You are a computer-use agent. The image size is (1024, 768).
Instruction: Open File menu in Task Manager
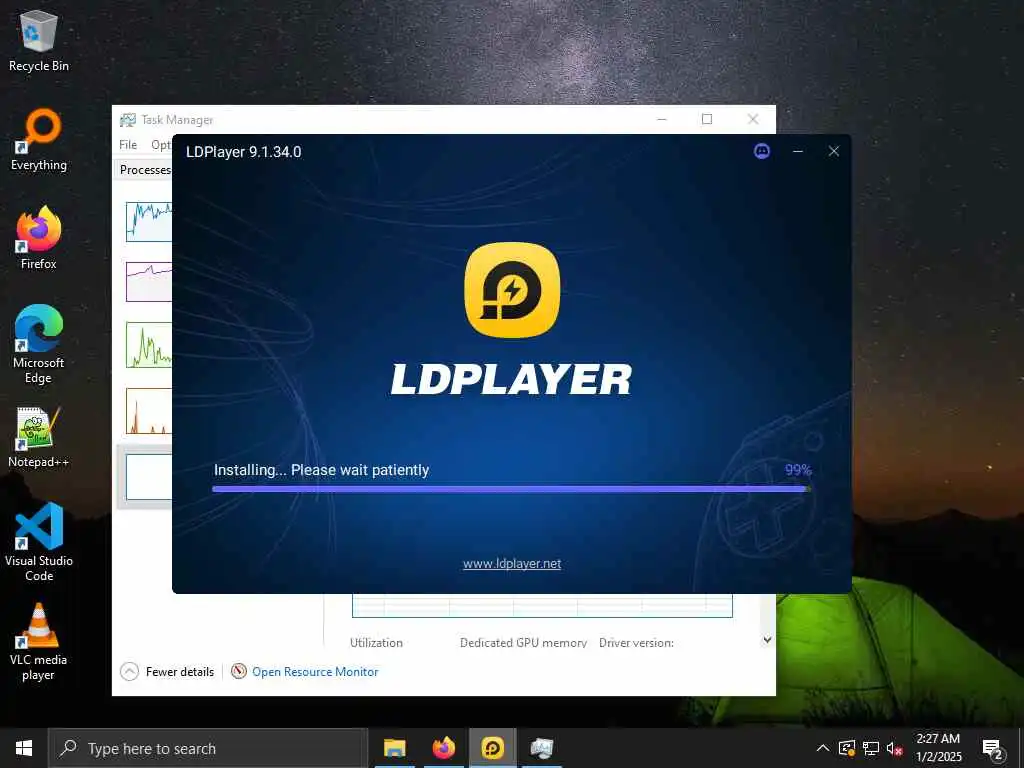click(x=128, y=144)
